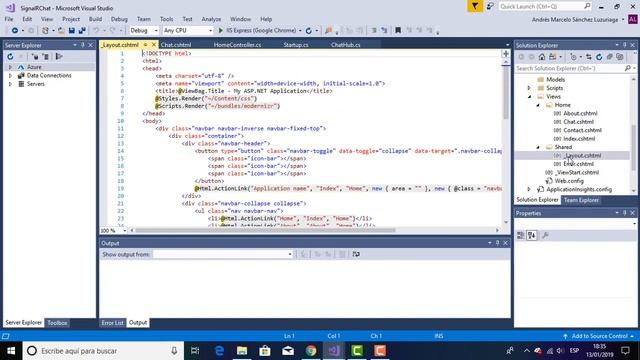Click Navigate Backward arrow in toolbar

pyautogui.click(x=15, y=31)
